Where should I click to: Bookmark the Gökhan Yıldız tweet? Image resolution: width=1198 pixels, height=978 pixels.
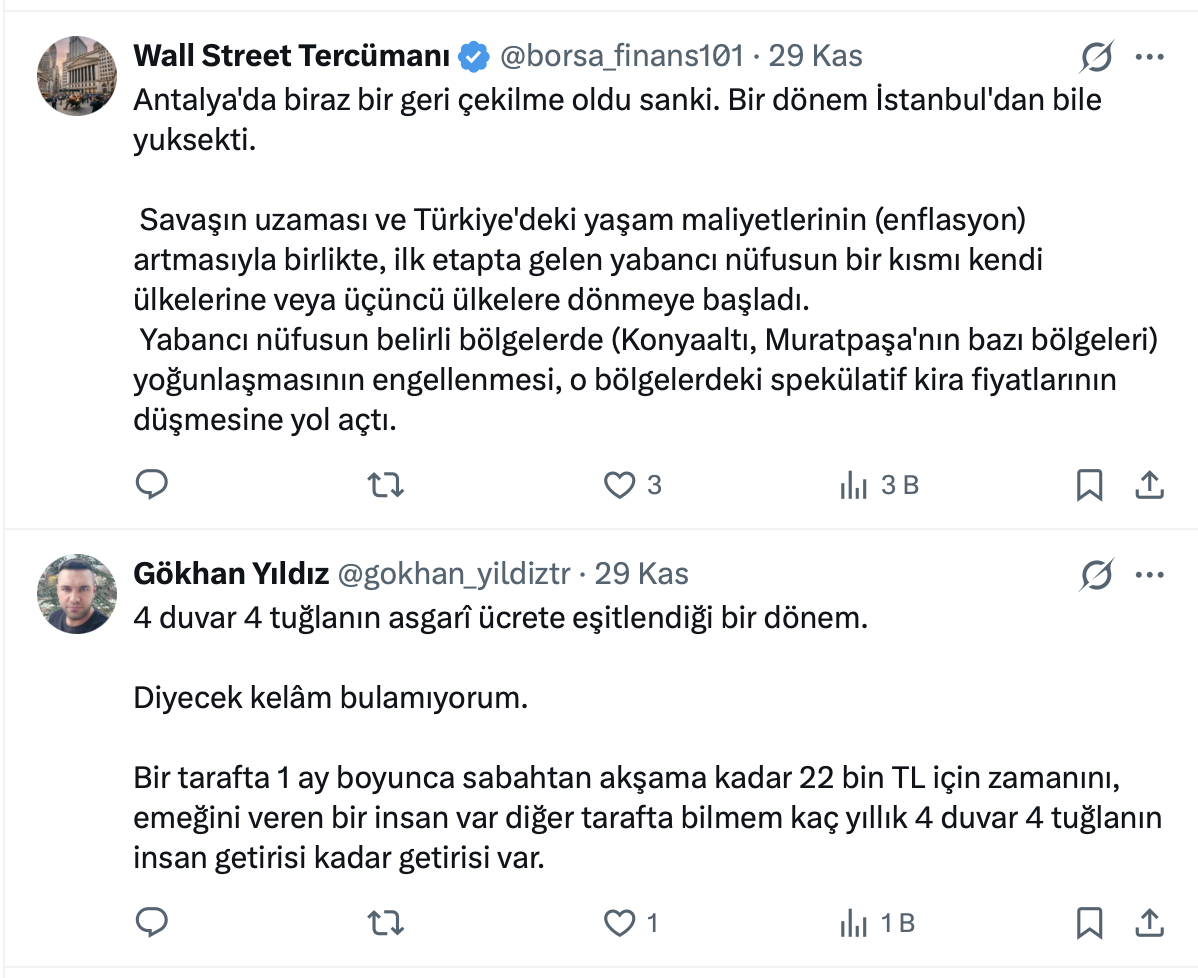1089,922
